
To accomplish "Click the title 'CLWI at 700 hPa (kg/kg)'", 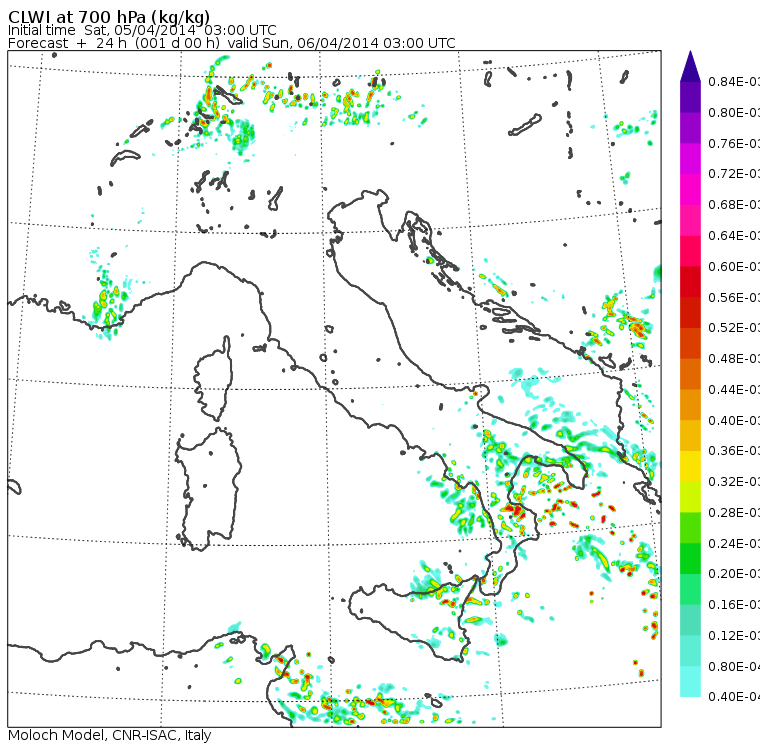I will coord(109,17).
